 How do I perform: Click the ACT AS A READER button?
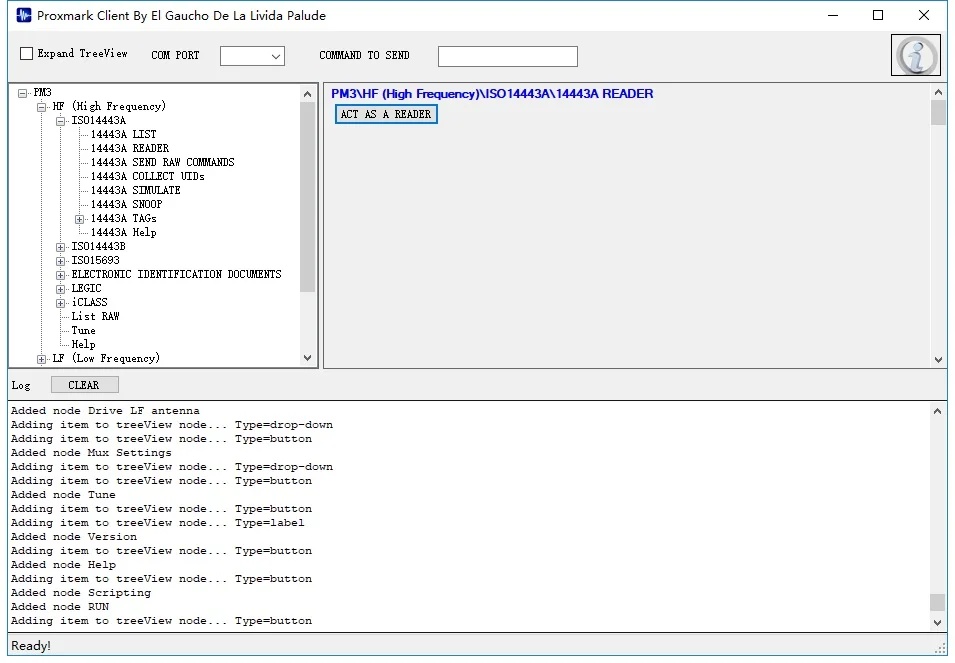tap(386, 114)
